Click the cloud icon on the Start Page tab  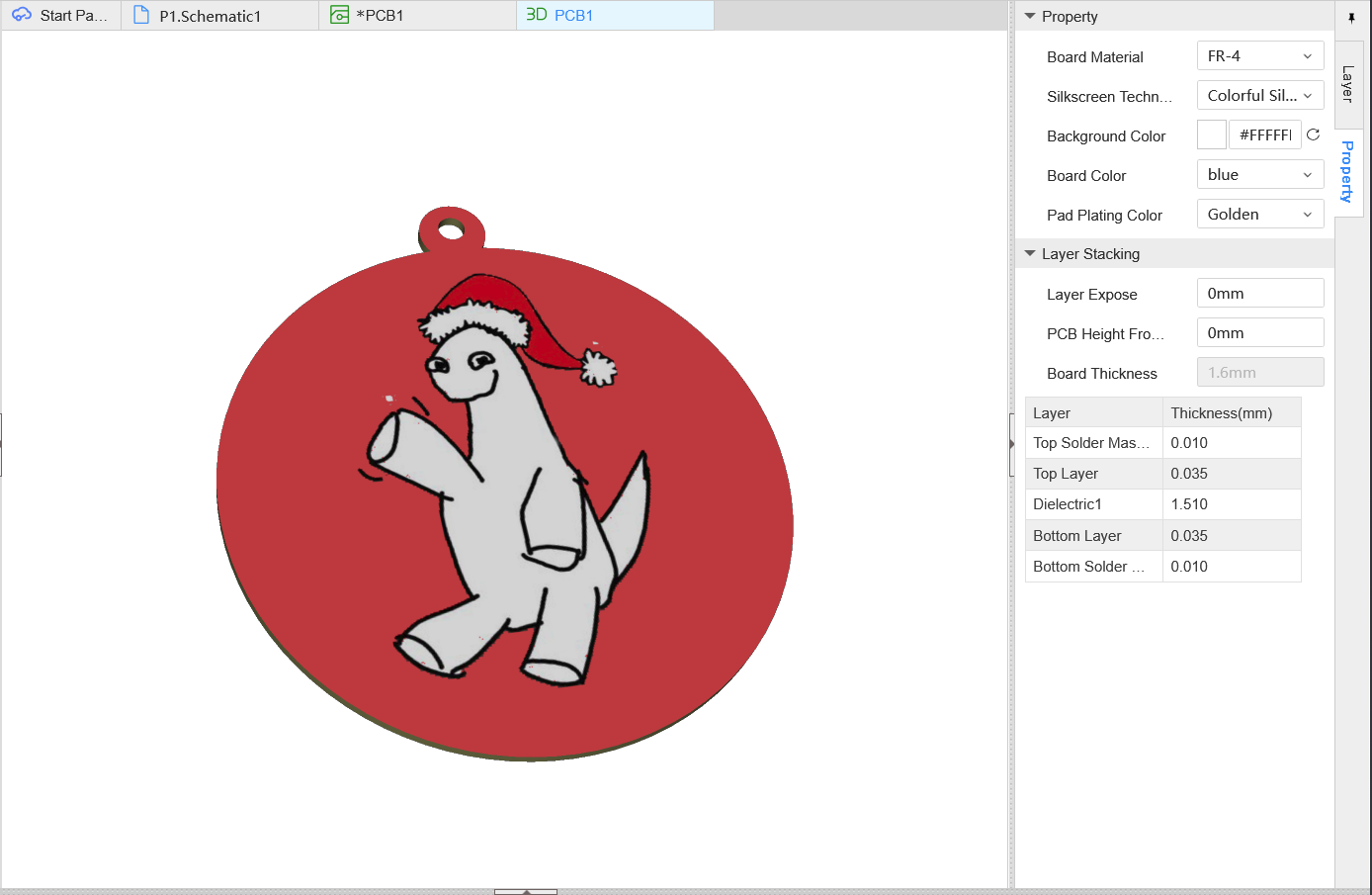tap(22, 15)
